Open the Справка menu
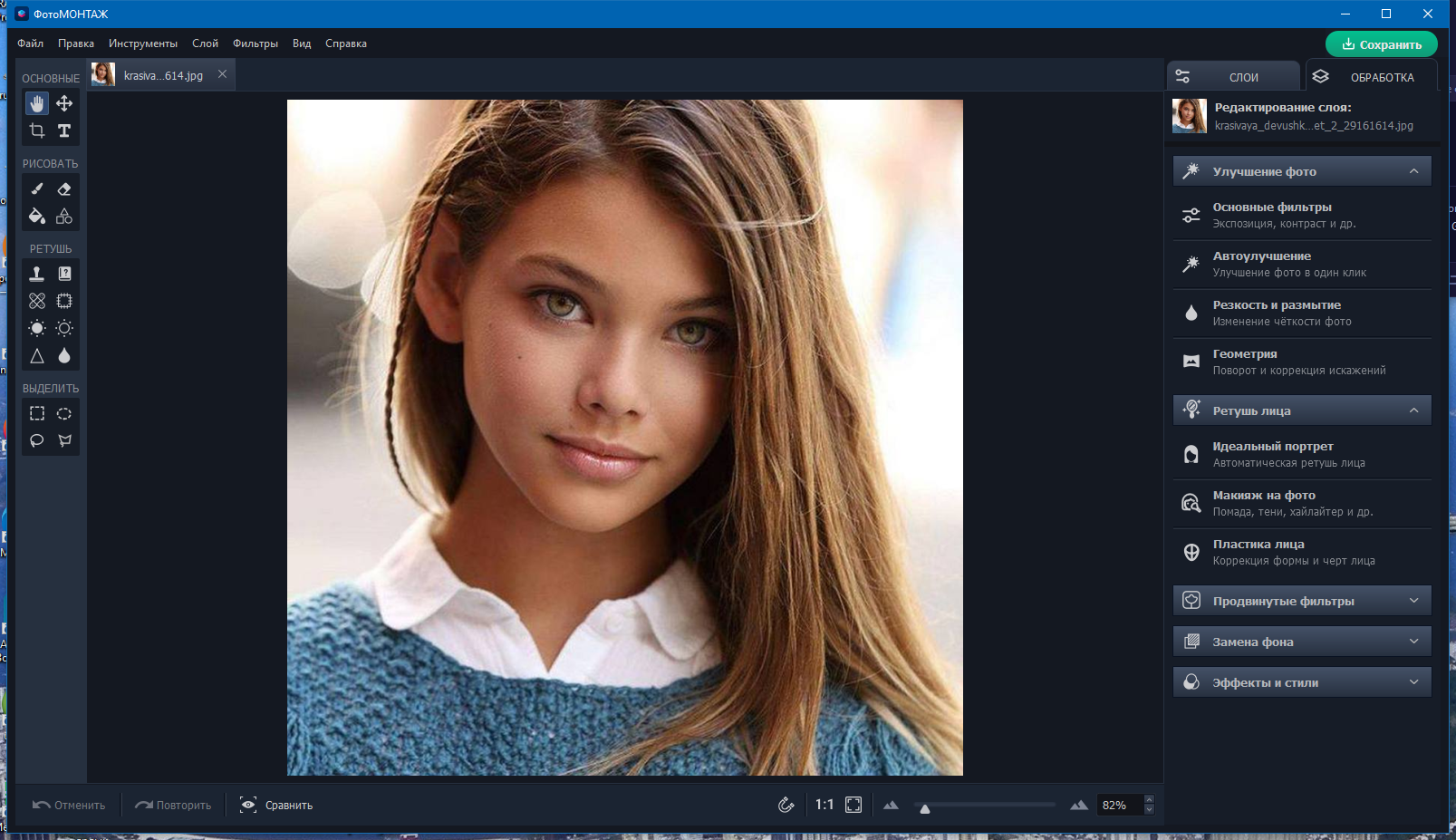The height and width of the screenshot is (840, 1456). pyautogui.click(x=346, y=43)
